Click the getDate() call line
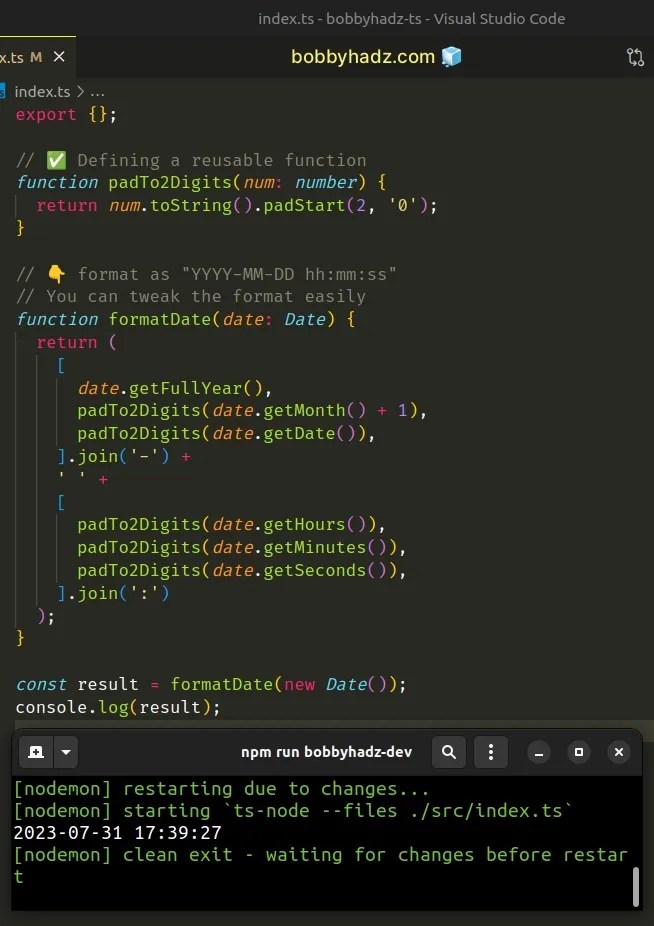 (x=226, y=433)
